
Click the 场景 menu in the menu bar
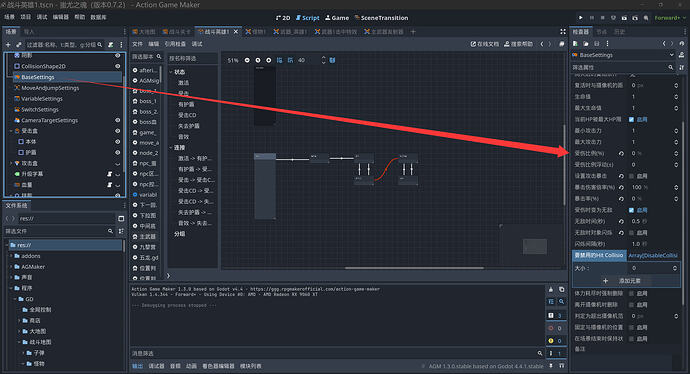coord(9,17)
